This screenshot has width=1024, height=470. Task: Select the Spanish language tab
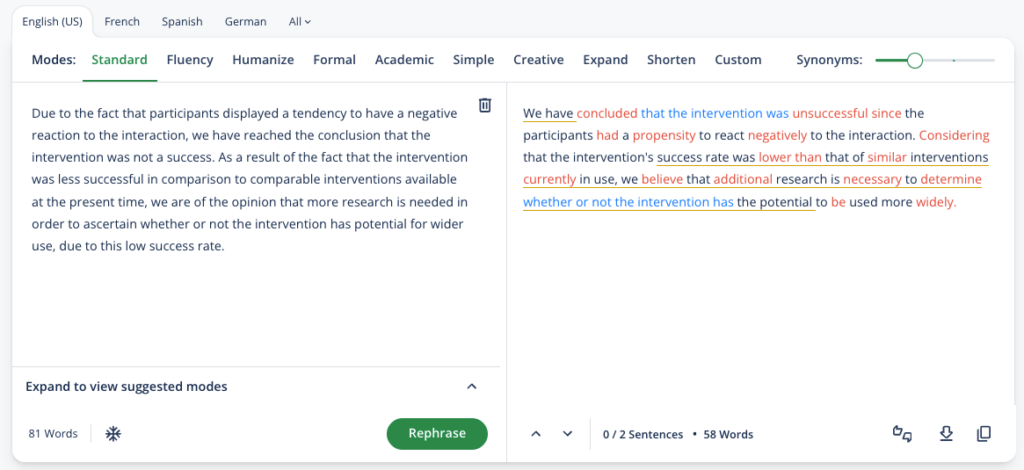182,21
